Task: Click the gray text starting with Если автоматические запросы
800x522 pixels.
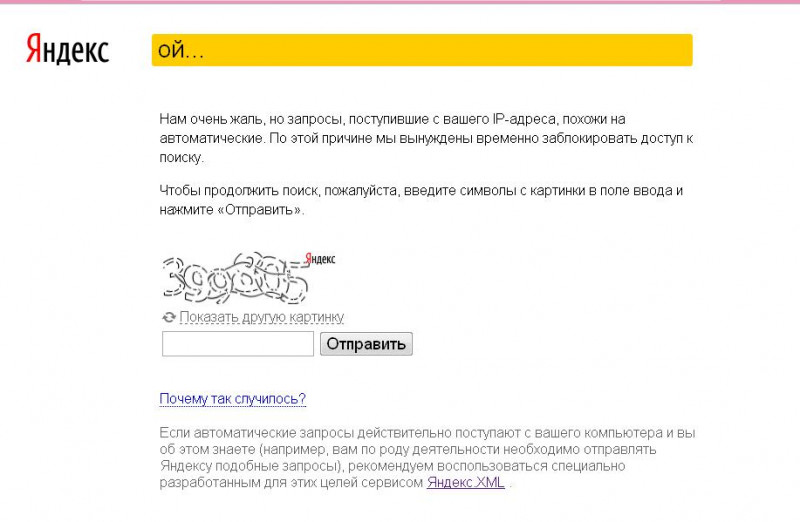Action: coord(428,458)
